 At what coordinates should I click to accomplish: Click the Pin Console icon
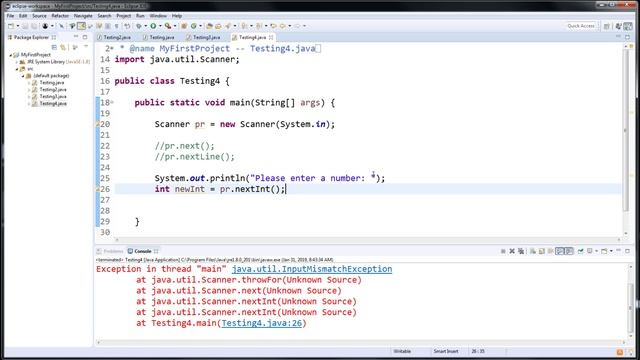(x=580, y=251)
